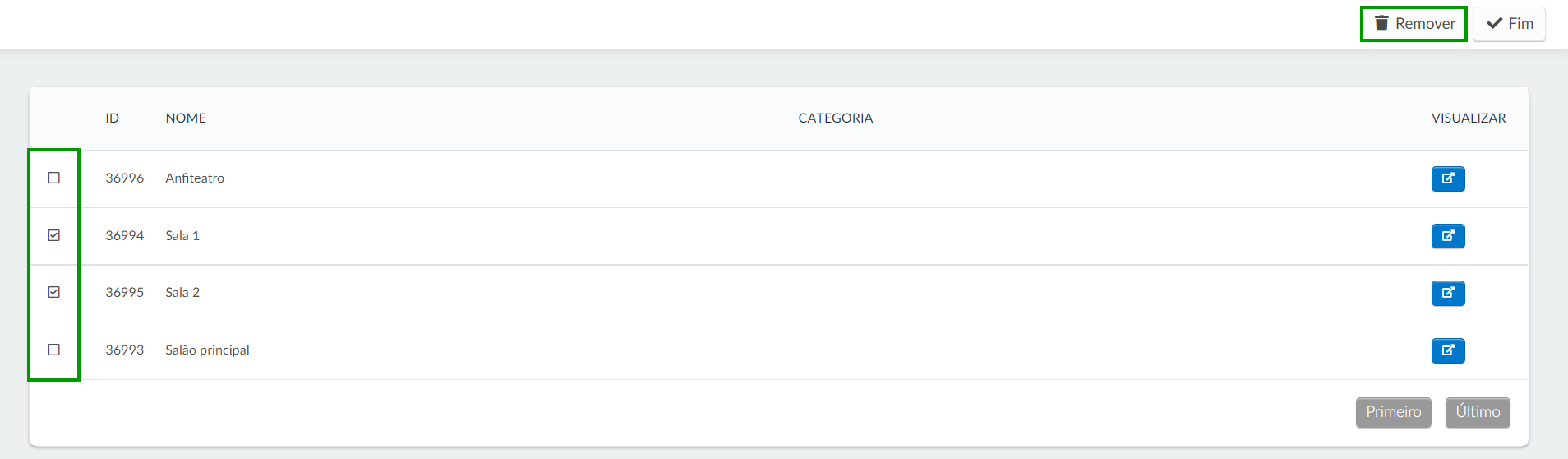
Task: Click the ID column header
Action: pos(112,118)
